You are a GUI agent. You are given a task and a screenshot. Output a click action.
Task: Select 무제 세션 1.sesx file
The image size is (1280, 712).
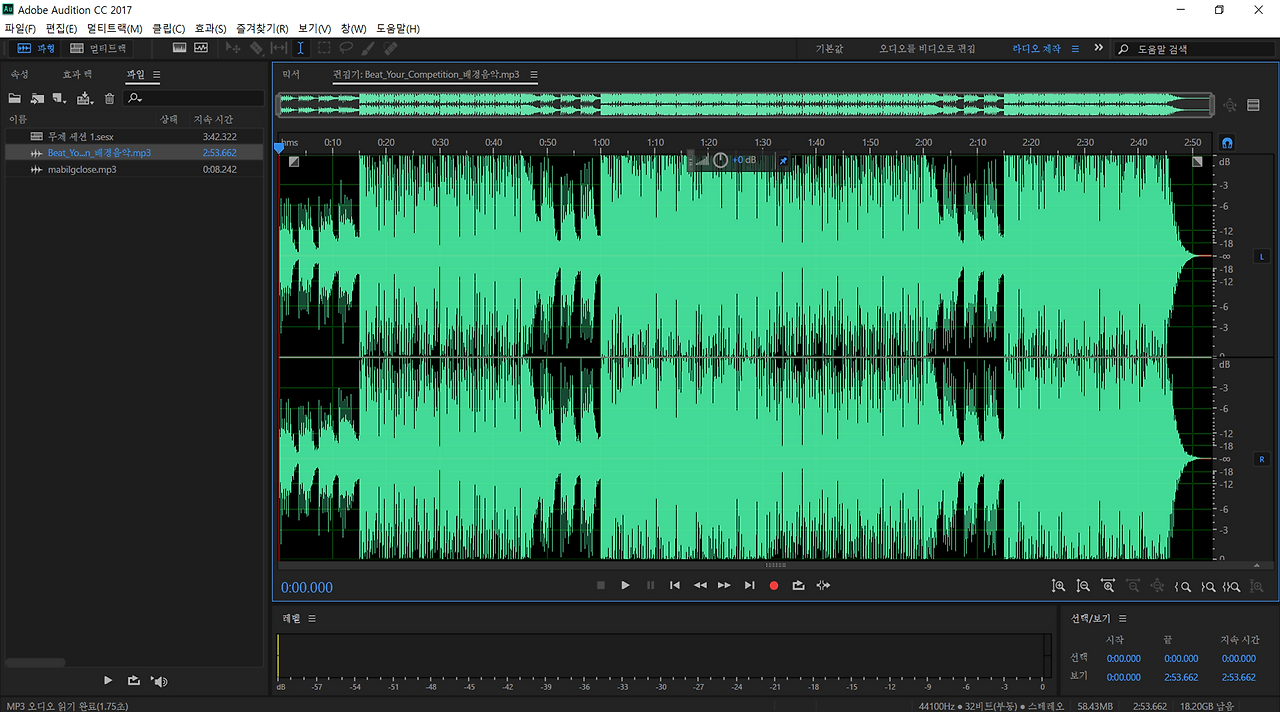click(x=134, y=136)
